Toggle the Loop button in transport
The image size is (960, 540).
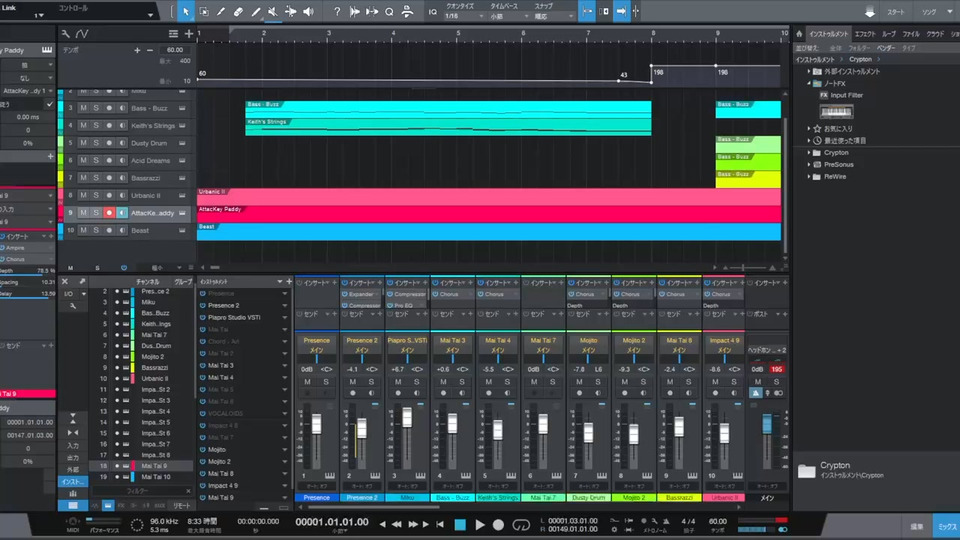pos(520,524)
